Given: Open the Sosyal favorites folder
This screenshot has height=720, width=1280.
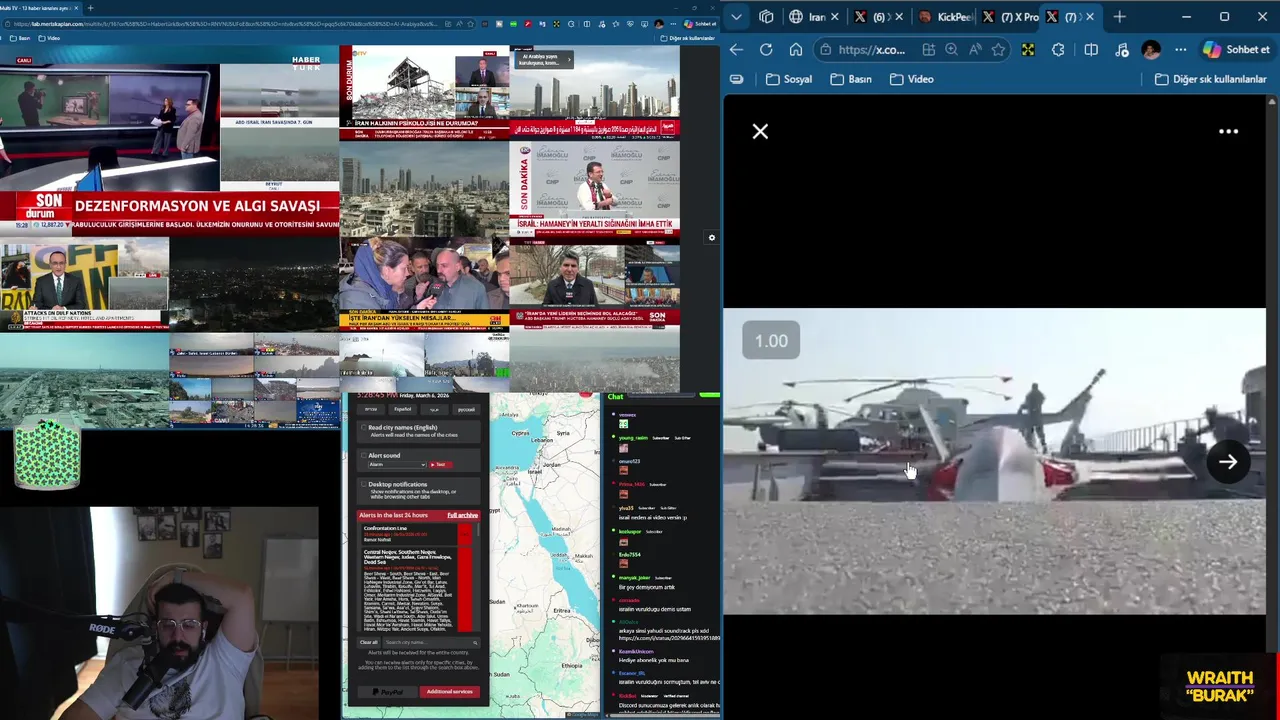Looking at the screenshot, I should coord(789,79).
